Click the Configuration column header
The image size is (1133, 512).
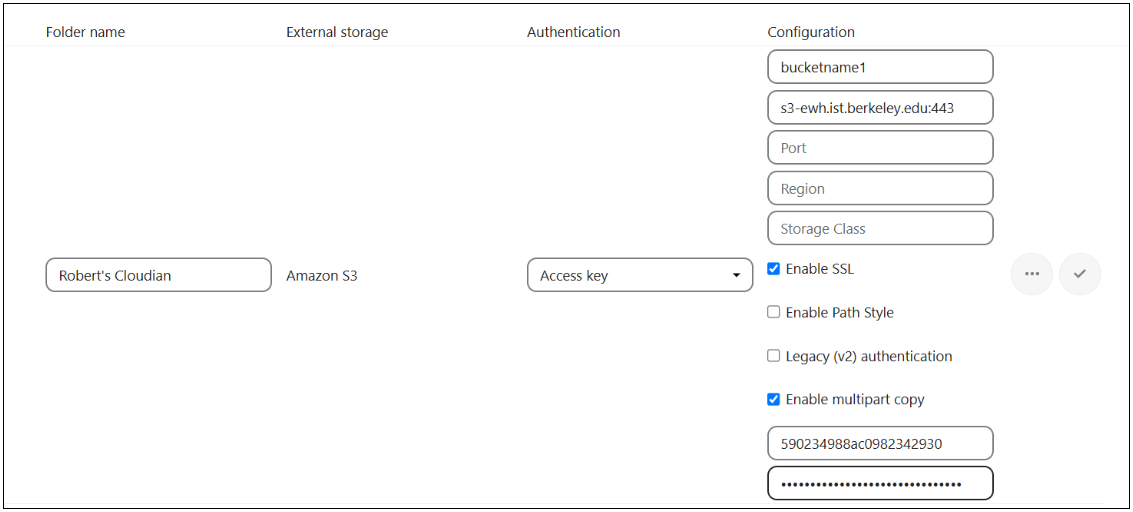(x=811, y=32)
